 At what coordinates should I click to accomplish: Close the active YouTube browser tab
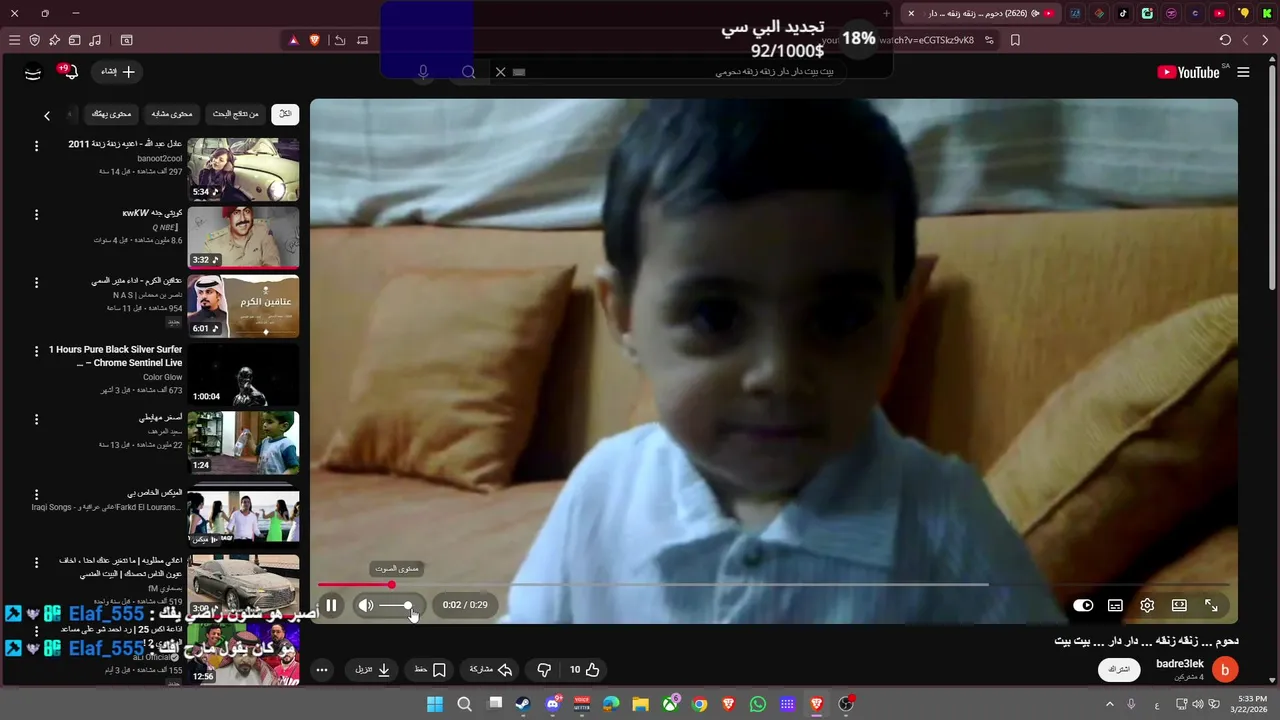910,13
